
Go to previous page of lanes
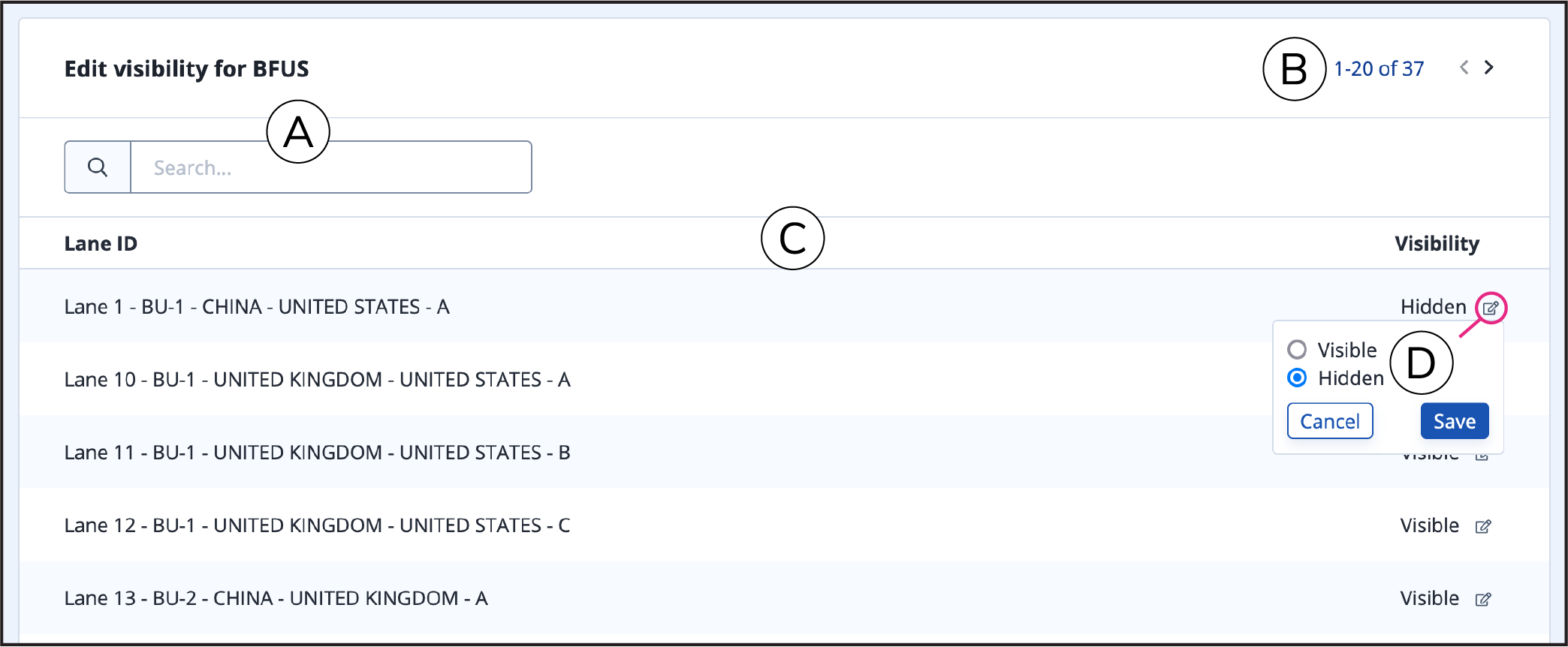pos(1464,68)
